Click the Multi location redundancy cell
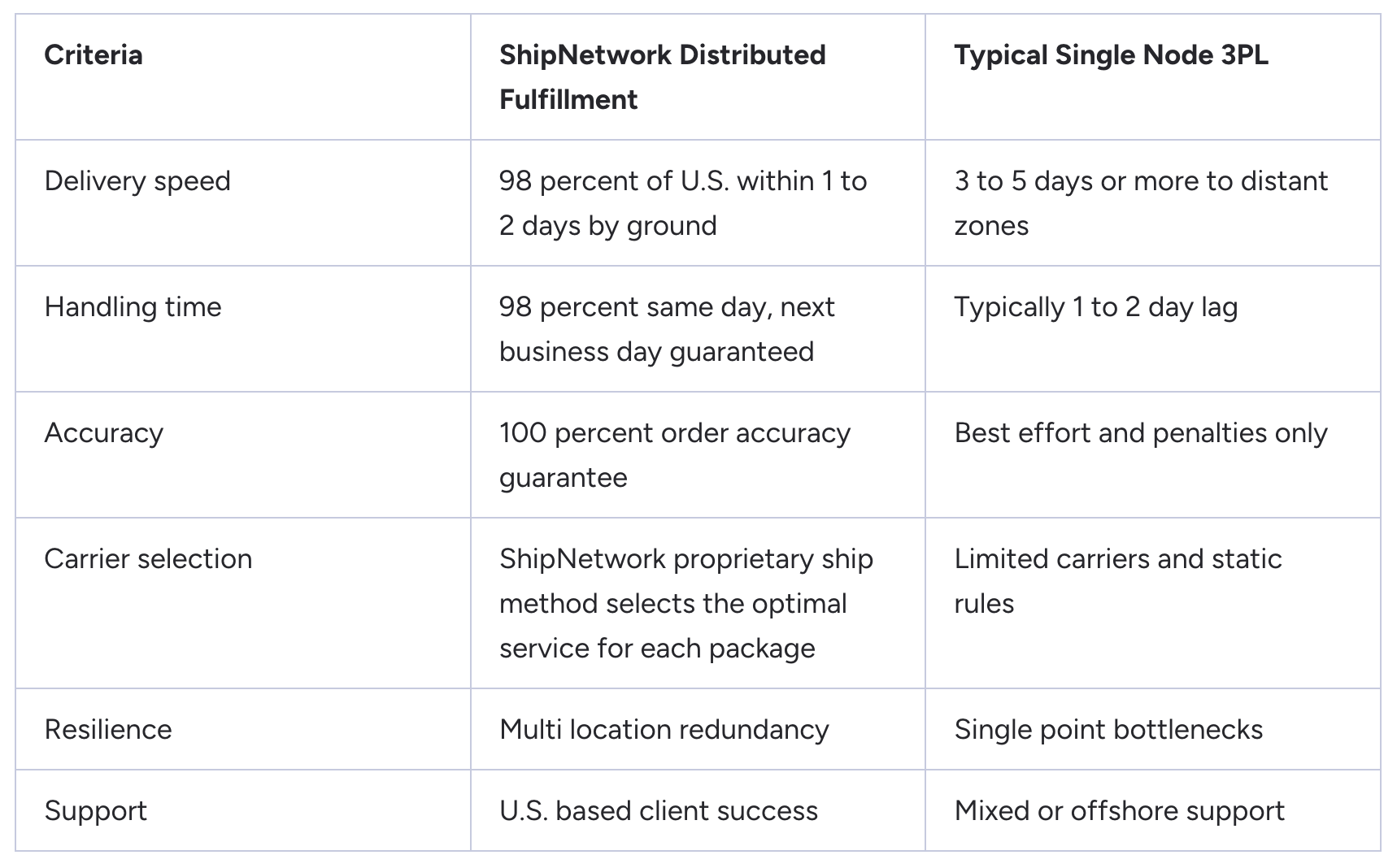The width and height of the screenshot is (1397, 868). [664, 730]
